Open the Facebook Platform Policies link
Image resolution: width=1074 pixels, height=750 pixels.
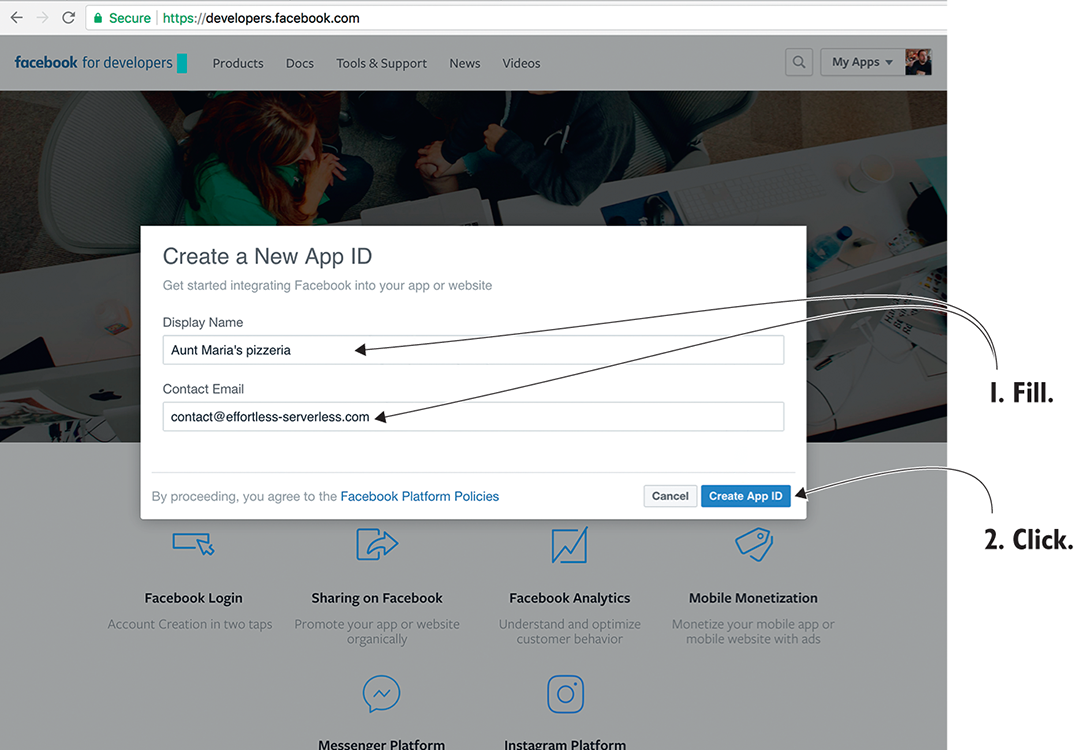pos(419,496)
